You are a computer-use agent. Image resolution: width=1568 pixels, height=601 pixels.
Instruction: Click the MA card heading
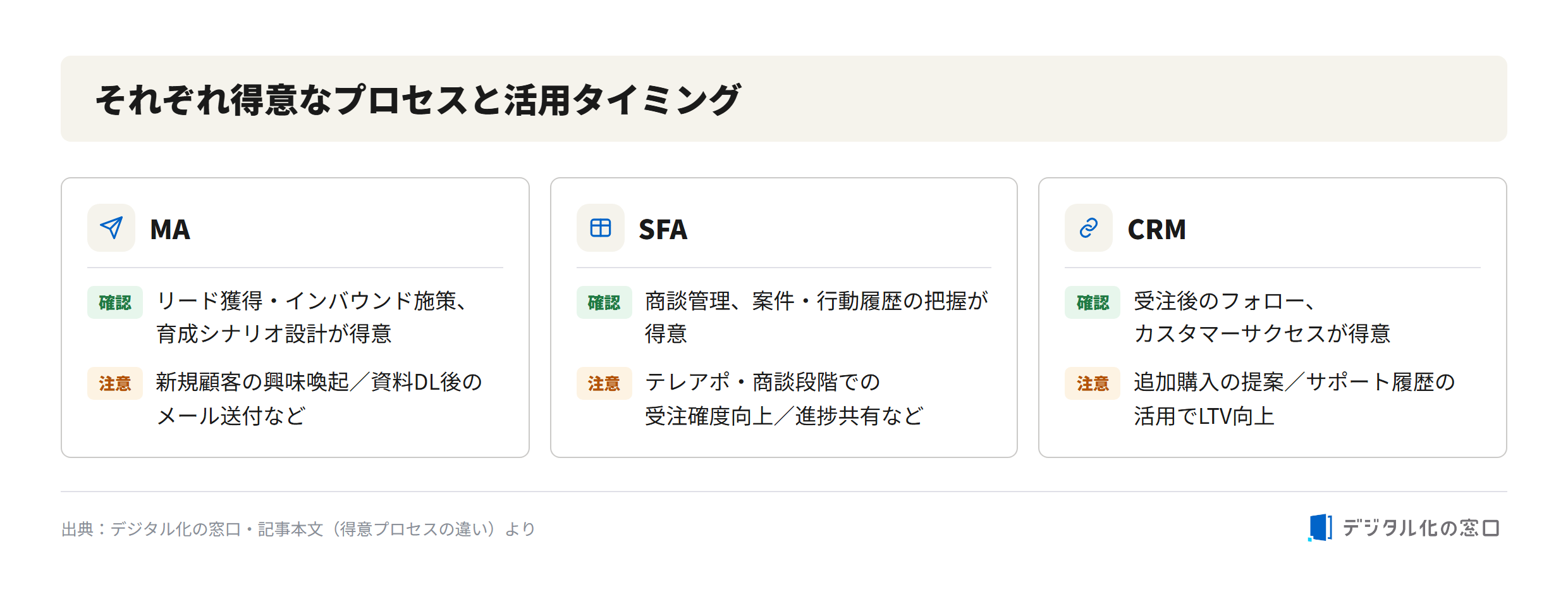coord(170,229)
